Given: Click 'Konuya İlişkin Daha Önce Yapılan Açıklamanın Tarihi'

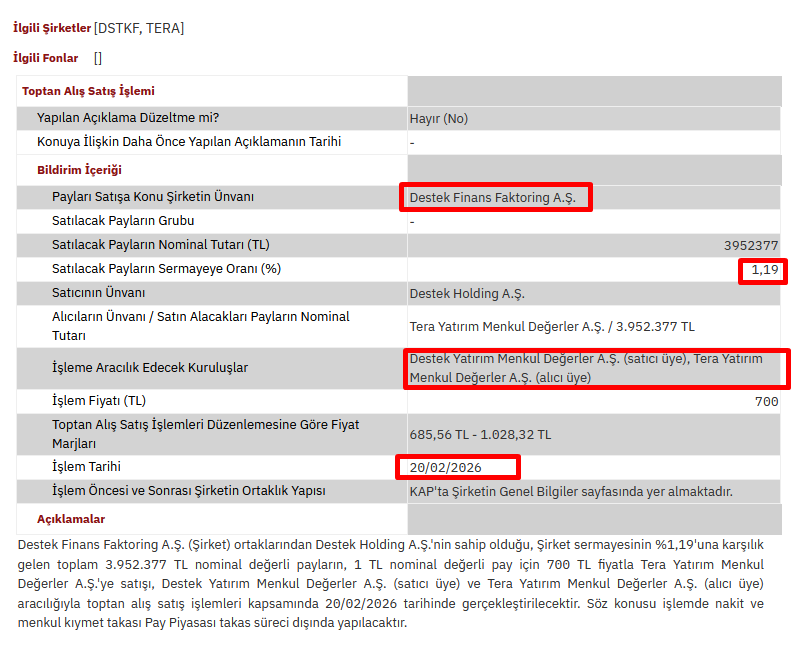Looking at the screenshot, I should coord(189,142).
